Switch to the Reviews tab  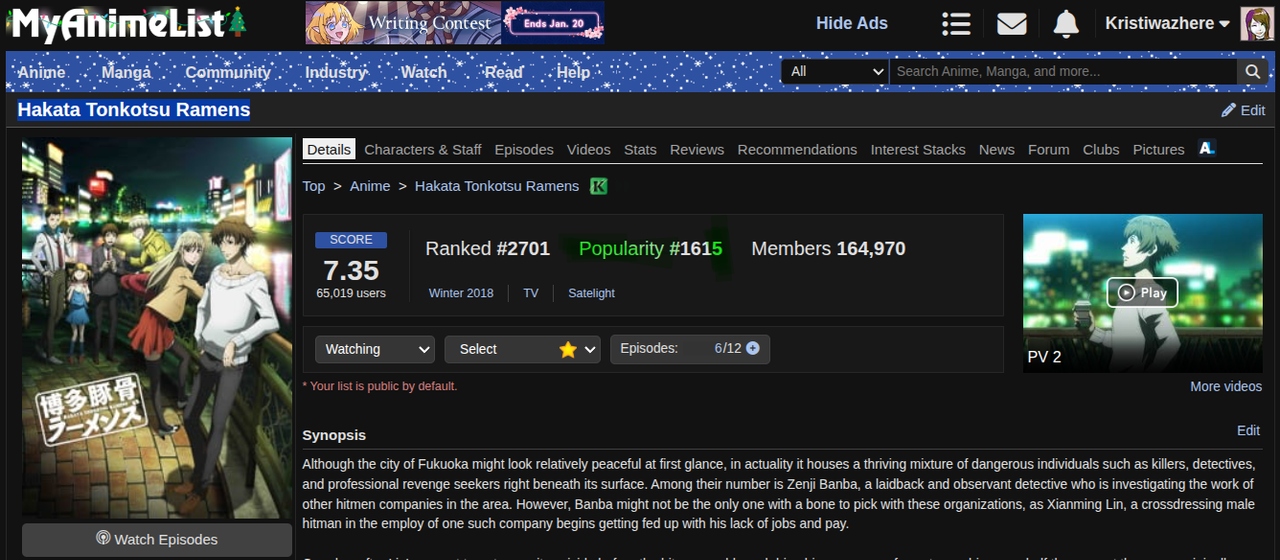coord(697,149)
